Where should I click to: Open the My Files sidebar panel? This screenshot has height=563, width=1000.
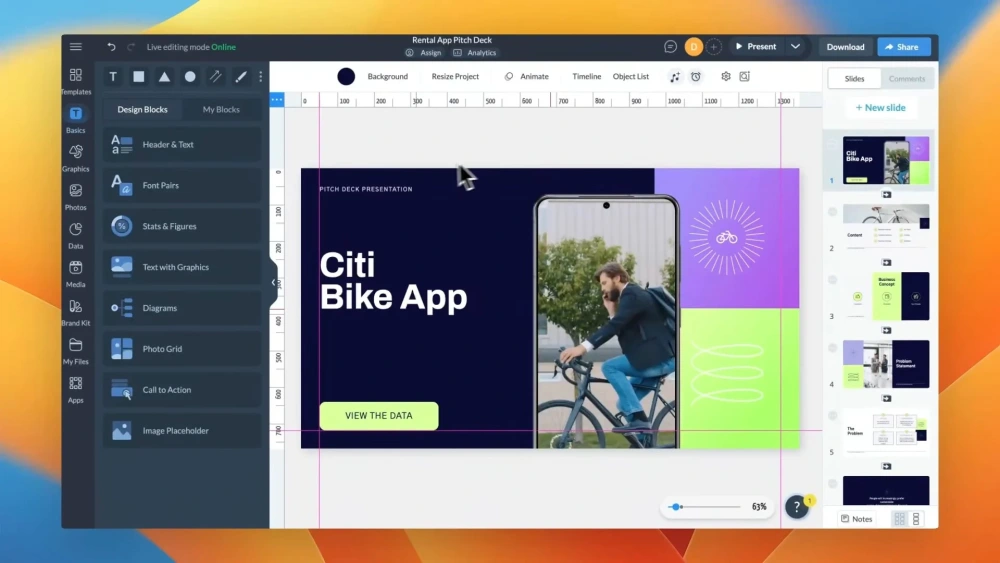click(76, 351)
